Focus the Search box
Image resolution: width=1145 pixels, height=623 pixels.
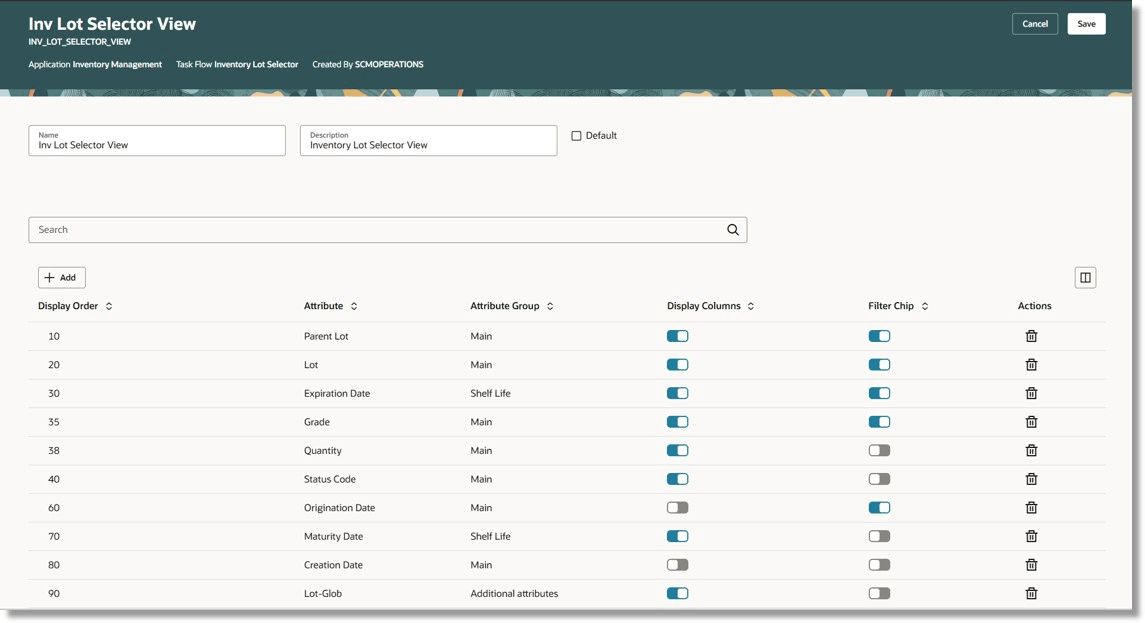pyautogui.click(x=388, y=229)
